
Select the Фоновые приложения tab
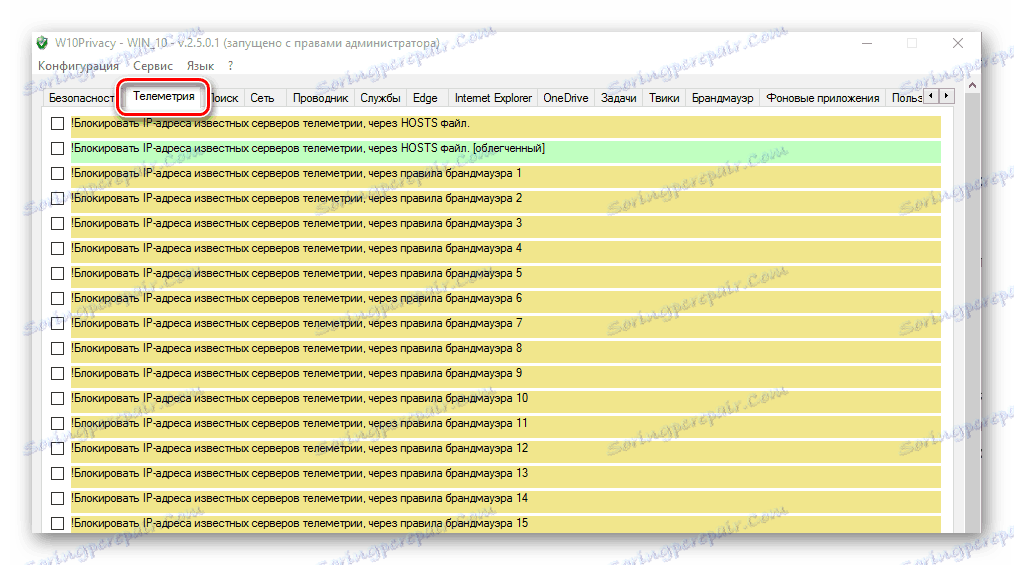823,98
